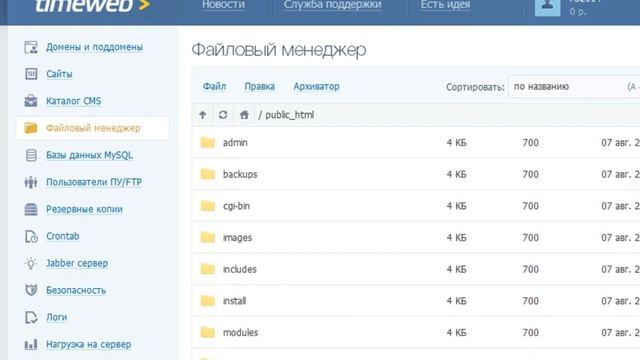The width and height of the screenshot is (640, 360).
Task: Click the Сортировать: label
Action: tap(475, 87)
